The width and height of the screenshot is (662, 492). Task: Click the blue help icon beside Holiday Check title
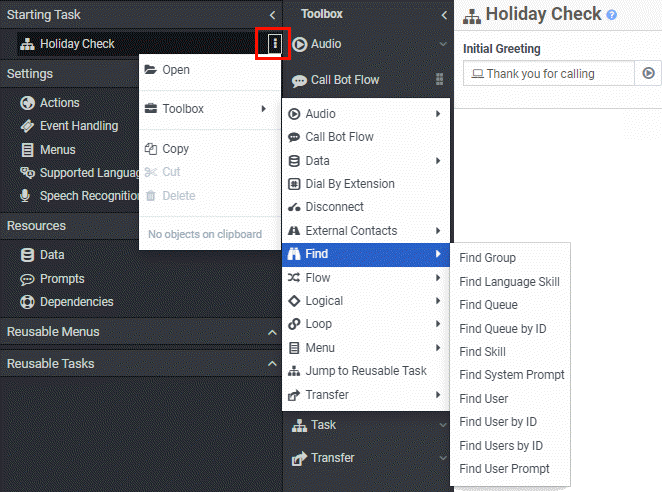click(x=611, y=15)
